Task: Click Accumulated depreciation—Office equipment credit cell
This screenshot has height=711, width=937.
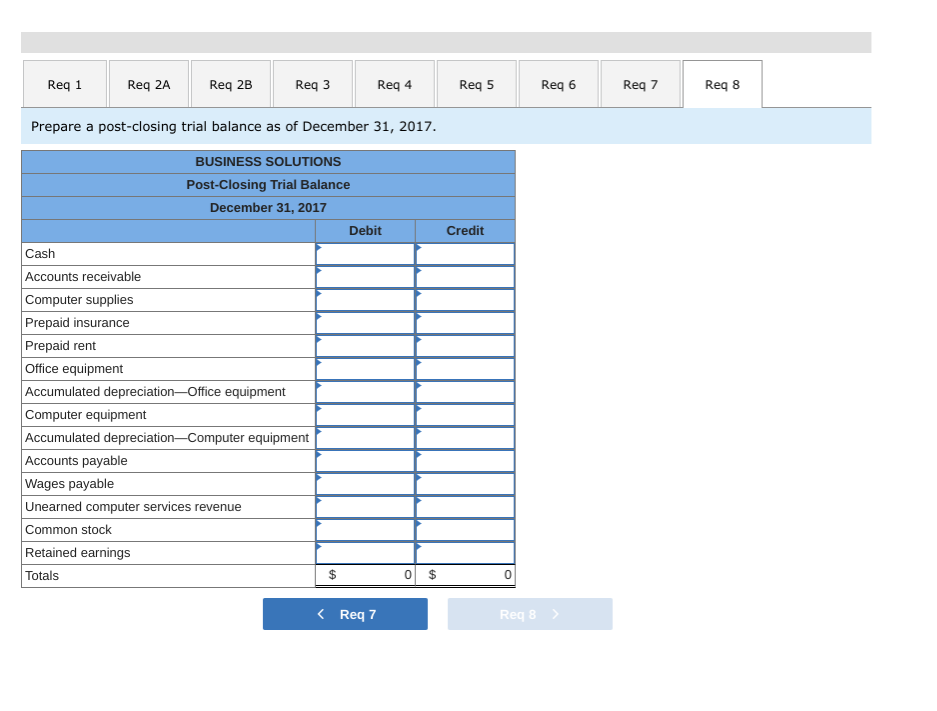Action: click(x=465, y=392)
